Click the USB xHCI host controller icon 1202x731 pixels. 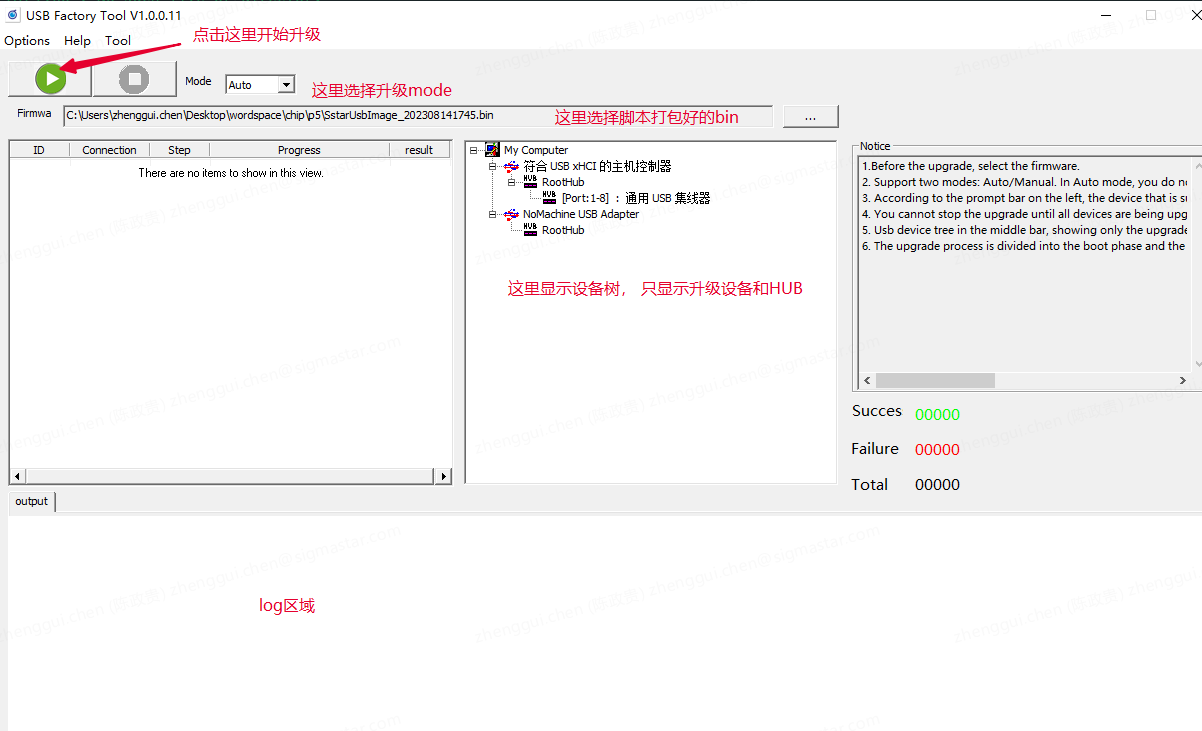click(x=512, y=166)
